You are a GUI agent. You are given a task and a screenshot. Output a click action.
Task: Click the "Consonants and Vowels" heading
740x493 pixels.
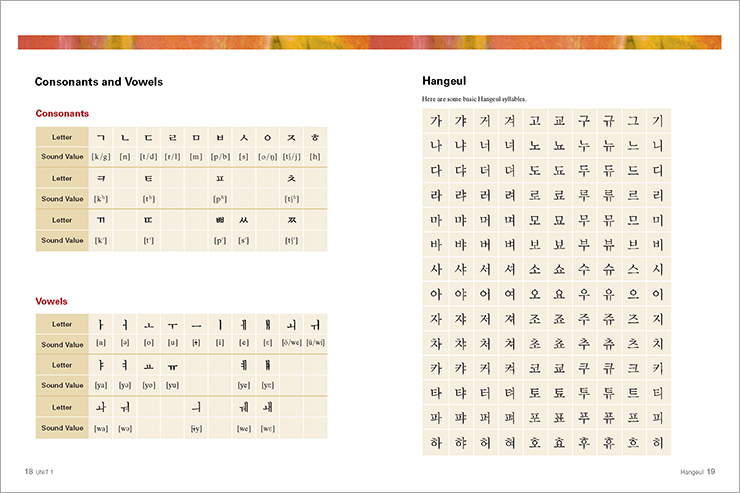[x=98, y=82]
